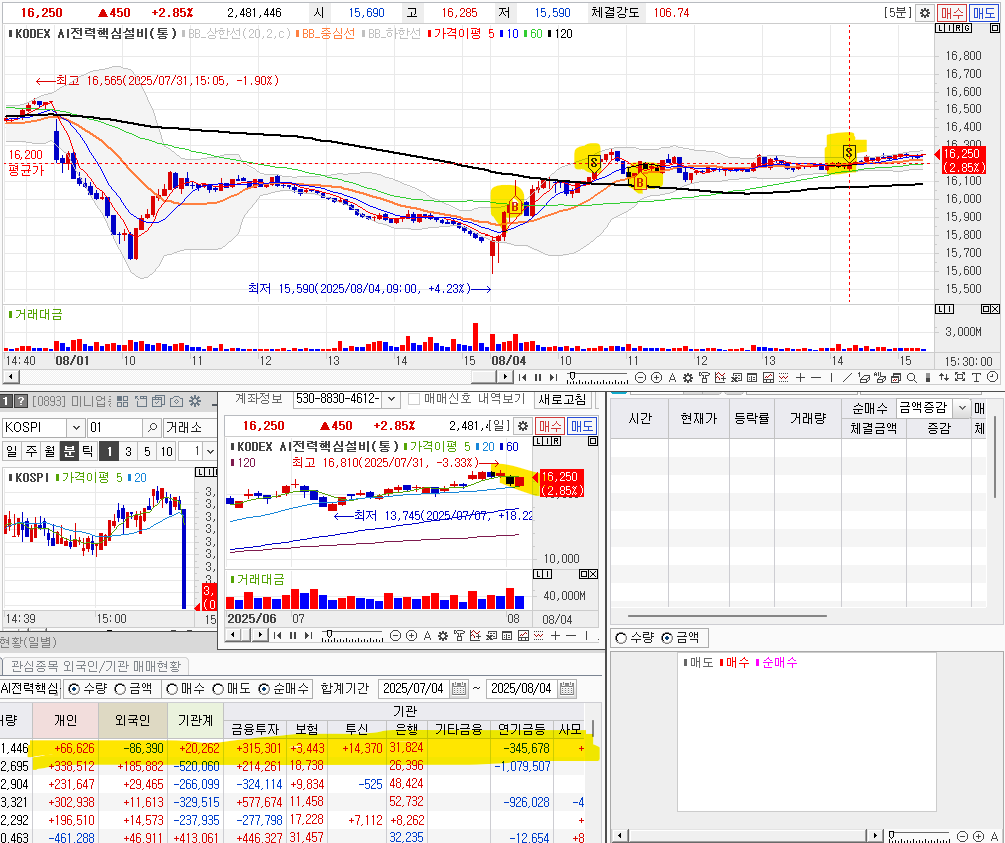Set KOSPI chart to 10-minute interval
The image size is (1005, 843).
[167, 451]
